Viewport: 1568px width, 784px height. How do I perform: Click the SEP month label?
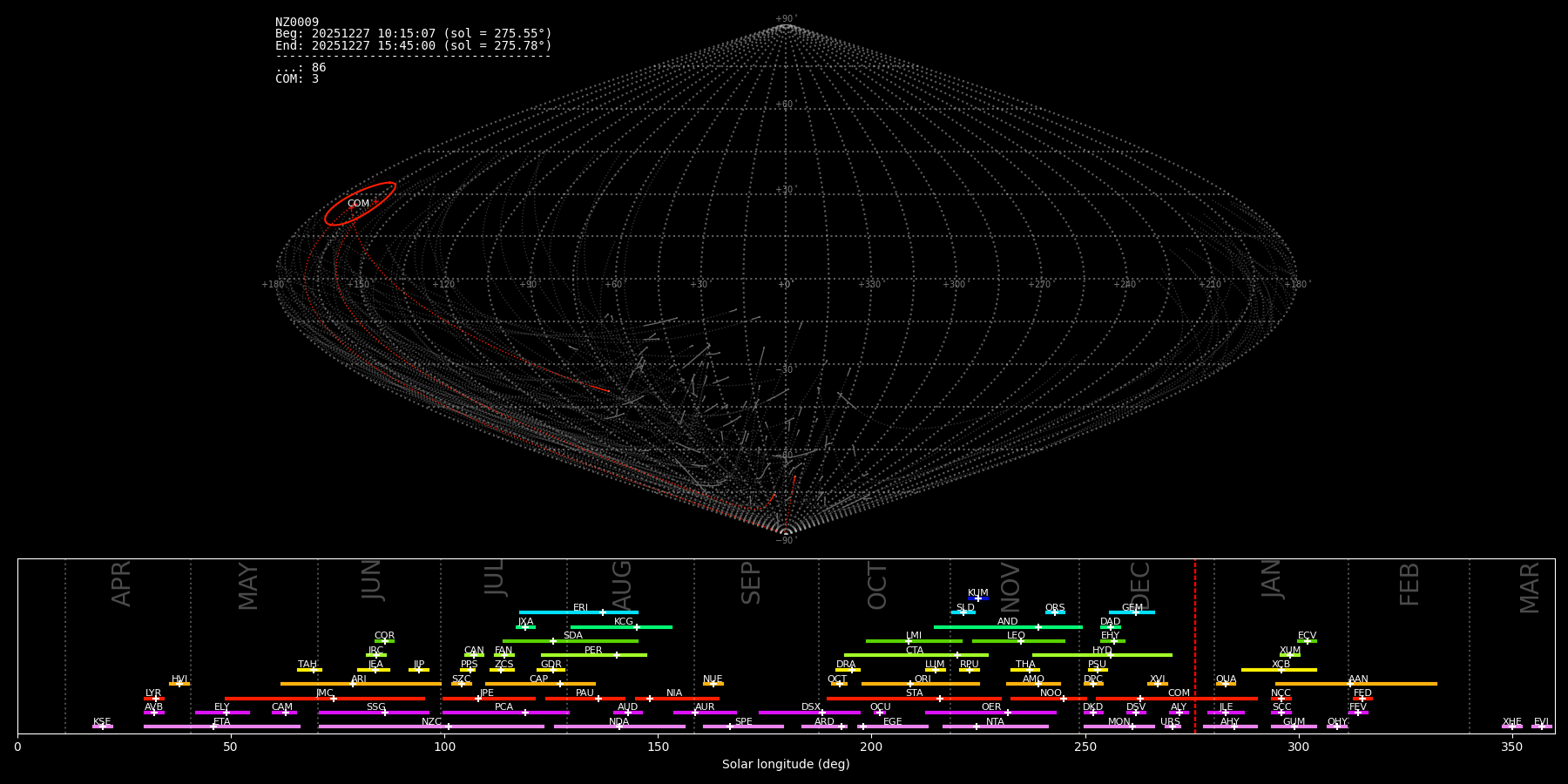751,583
